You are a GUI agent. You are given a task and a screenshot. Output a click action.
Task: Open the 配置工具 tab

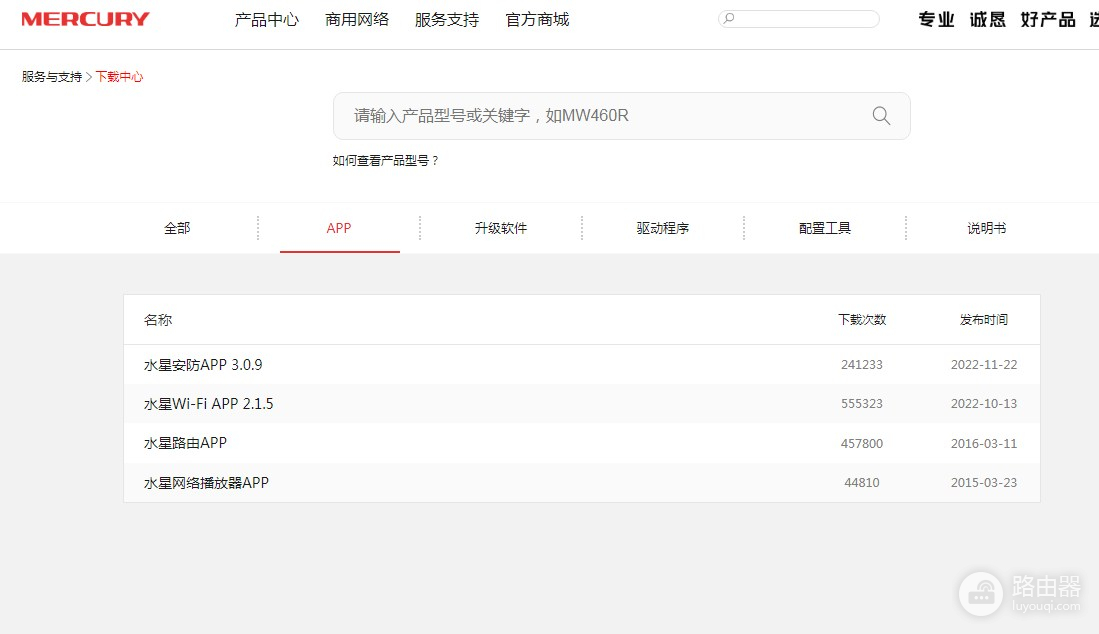[x=824, y=228]
